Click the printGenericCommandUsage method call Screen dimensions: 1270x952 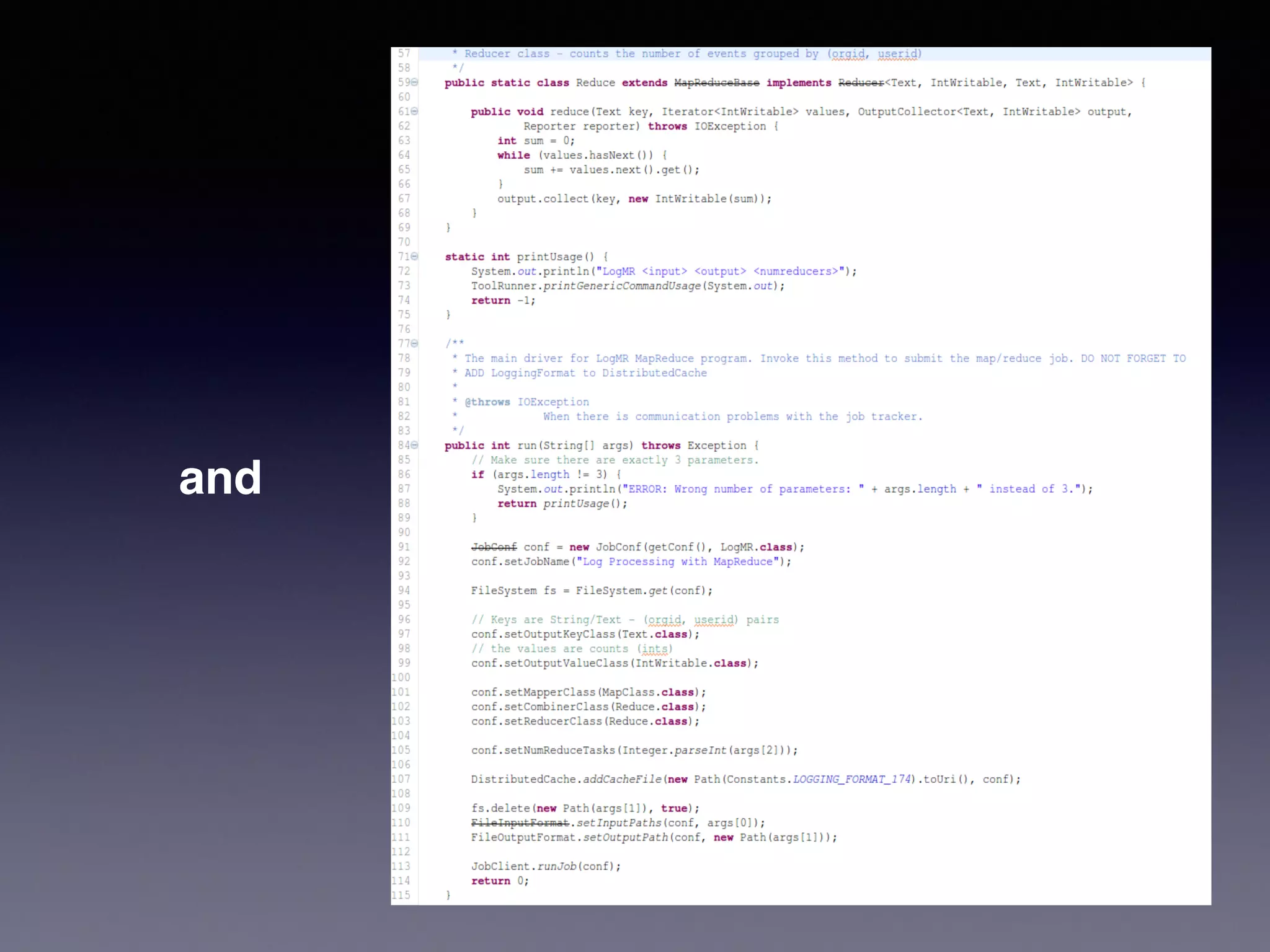[x=621, y=286]
